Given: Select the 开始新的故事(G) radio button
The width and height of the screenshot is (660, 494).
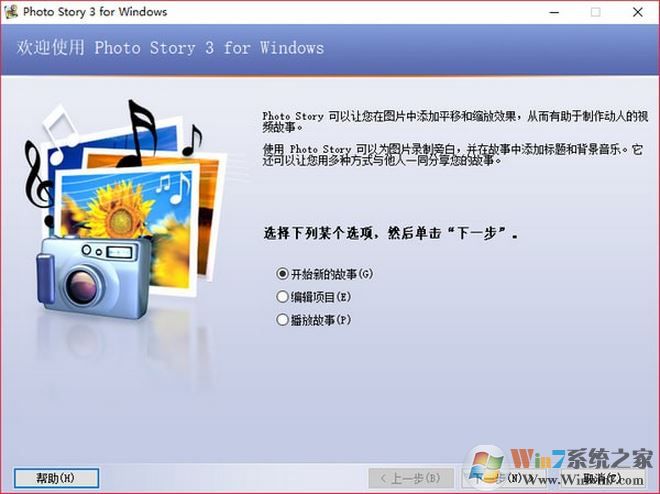Looking at the screenshot, I should [x=281, y=273].
